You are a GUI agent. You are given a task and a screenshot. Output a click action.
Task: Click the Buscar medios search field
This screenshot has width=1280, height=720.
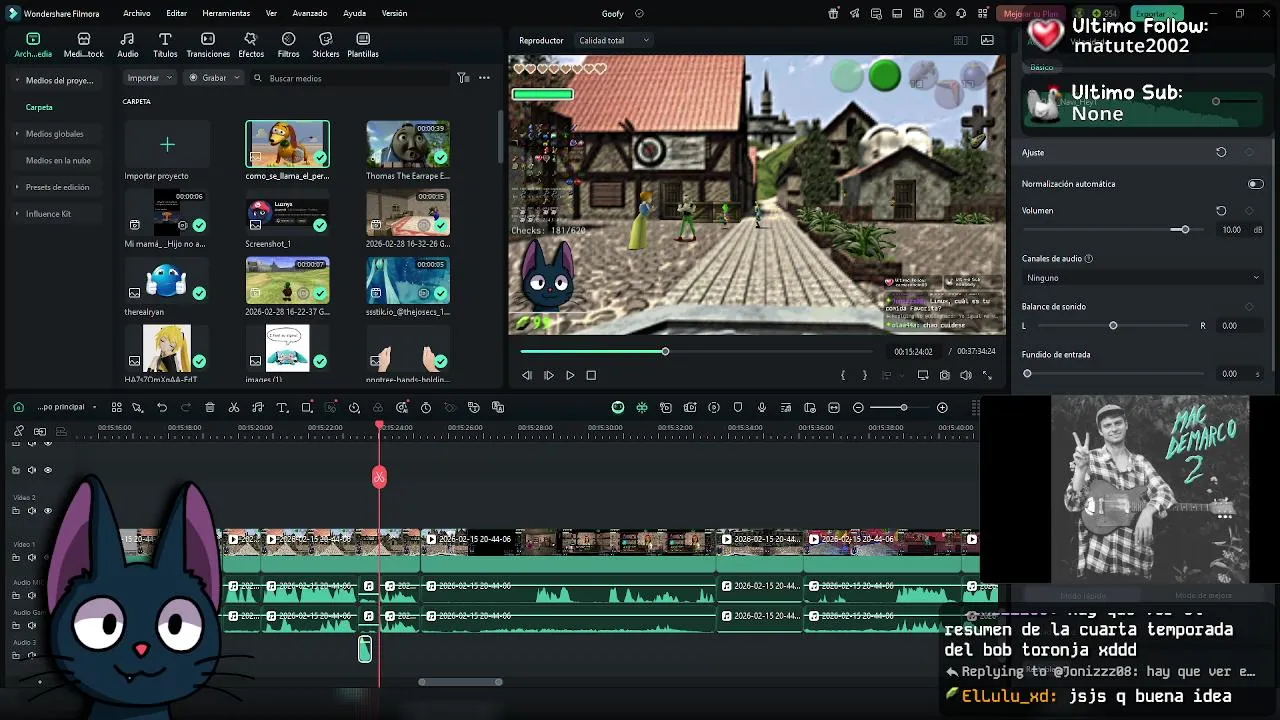point(350,78)
